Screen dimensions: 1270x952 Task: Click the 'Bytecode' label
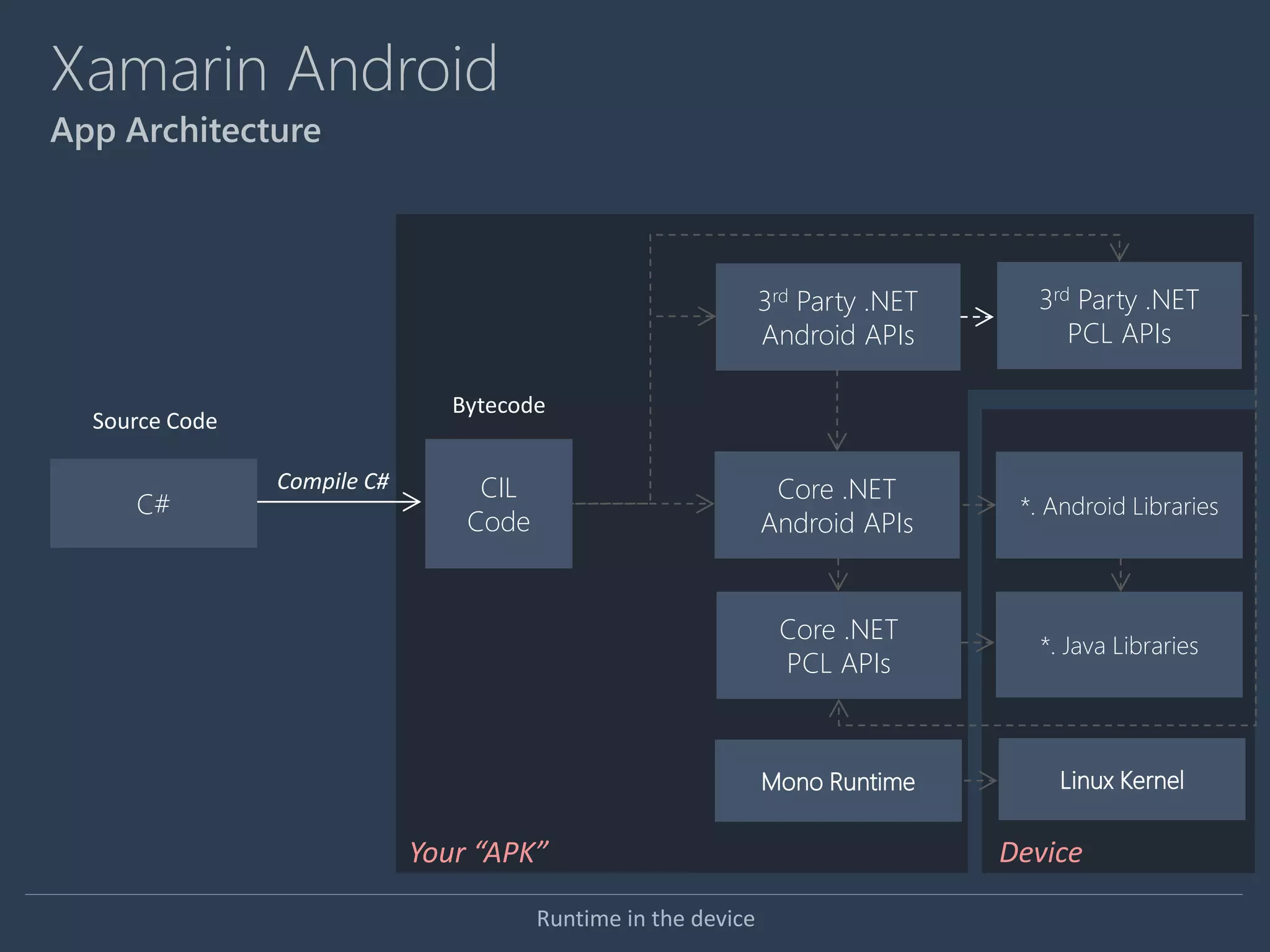point(499,405)
